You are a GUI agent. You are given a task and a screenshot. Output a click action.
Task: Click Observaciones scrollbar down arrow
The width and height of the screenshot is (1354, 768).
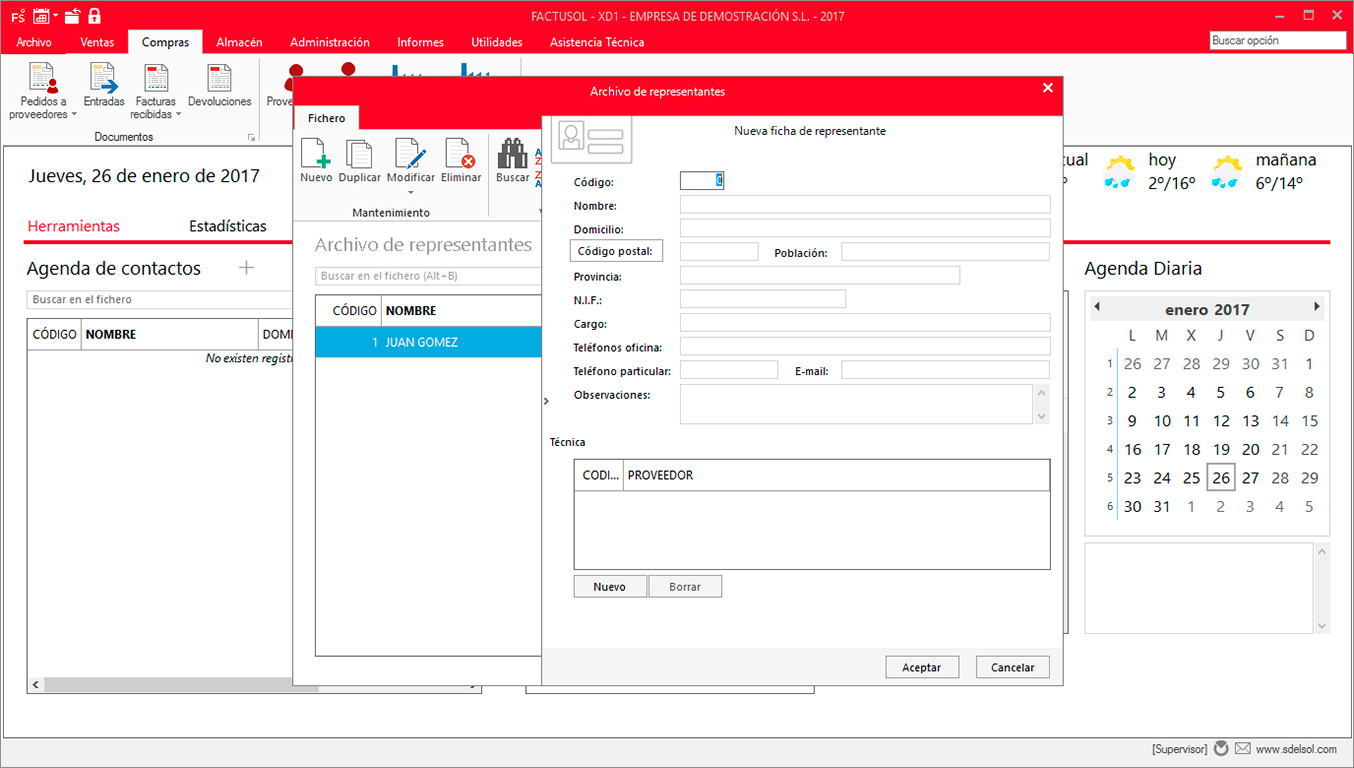coord(1043,417)
